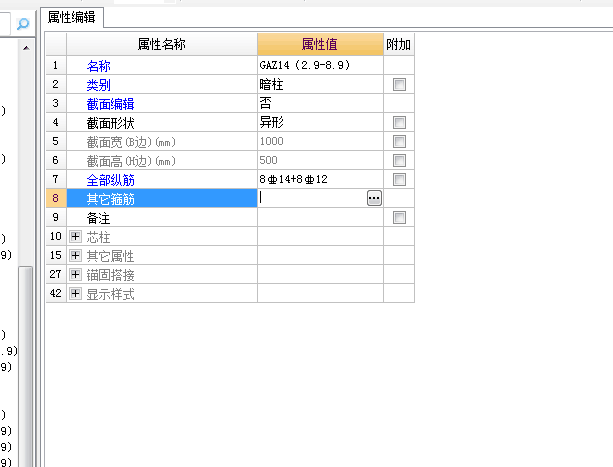Toggle the 附加 checkbox for 截面形状
This screenshot has height=467, width=613.
pyautogui.click(x=399, y=123)
